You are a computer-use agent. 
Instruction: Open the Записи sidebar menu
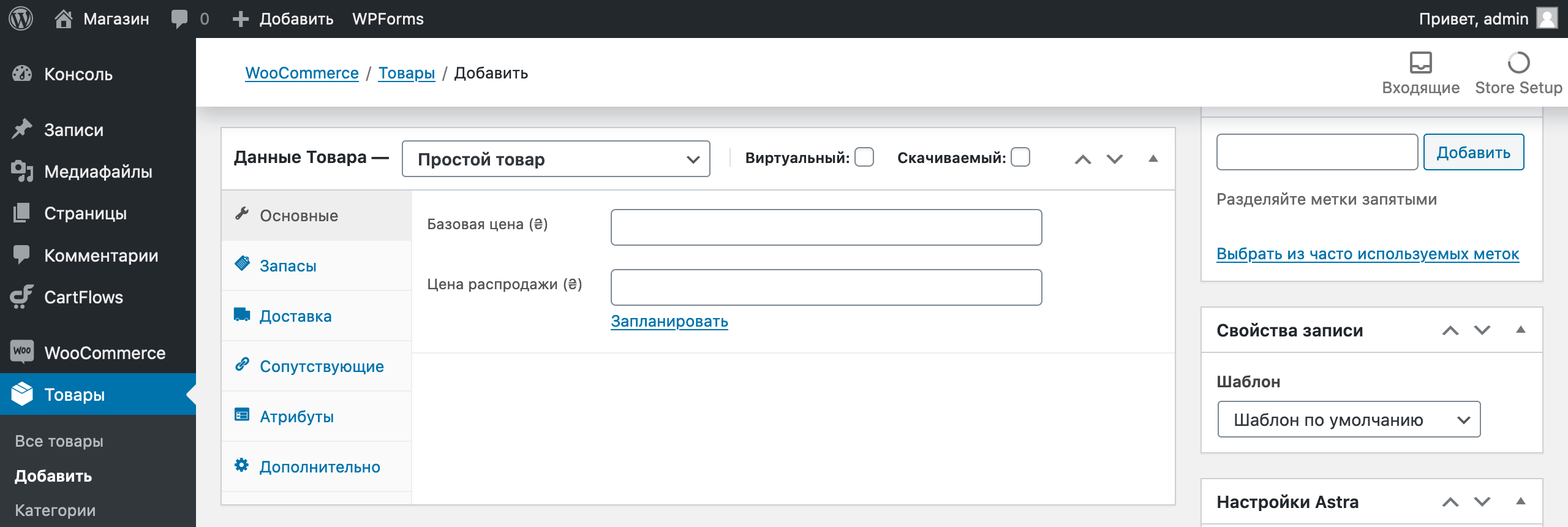click(x=98, y=129)
